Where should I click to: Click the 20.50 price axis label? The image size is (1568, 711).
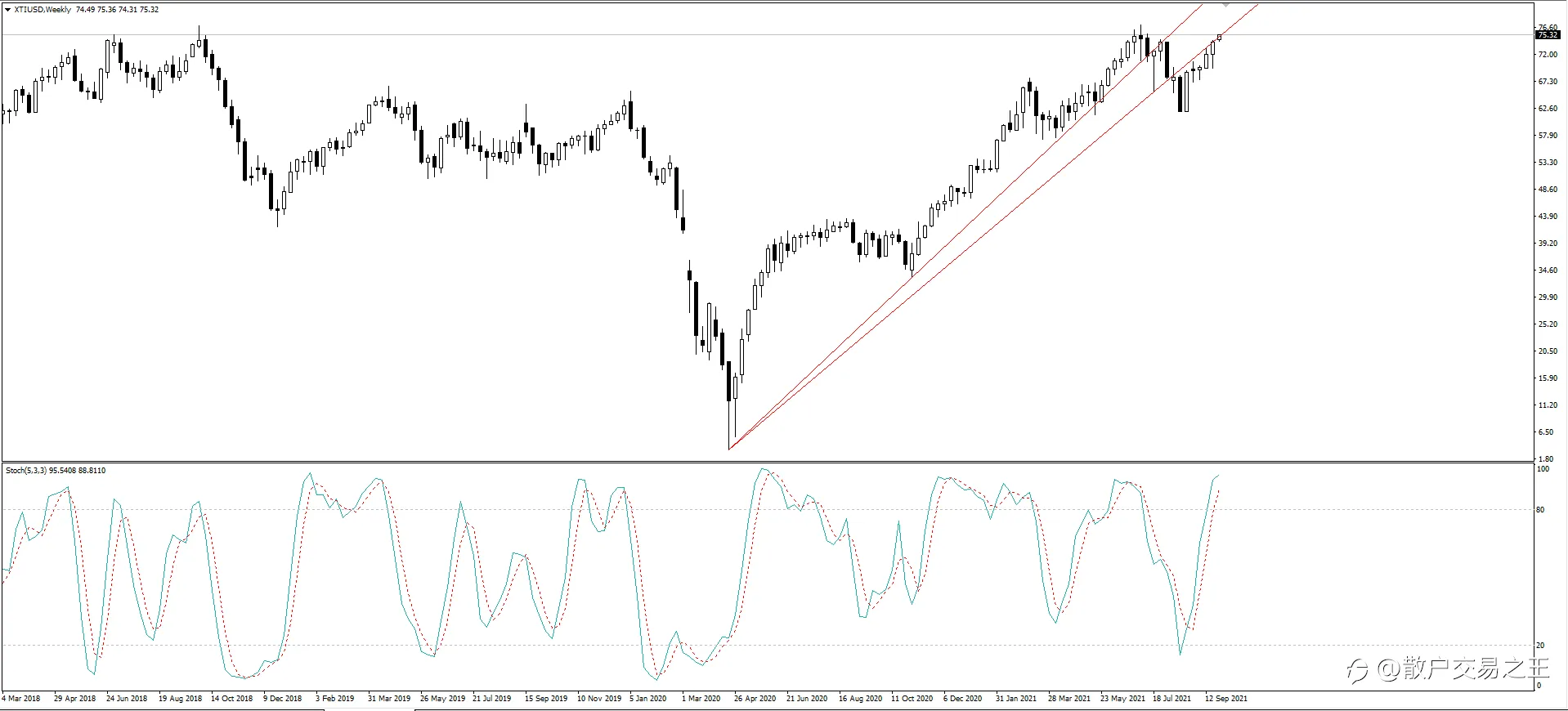click(1548, 351)
